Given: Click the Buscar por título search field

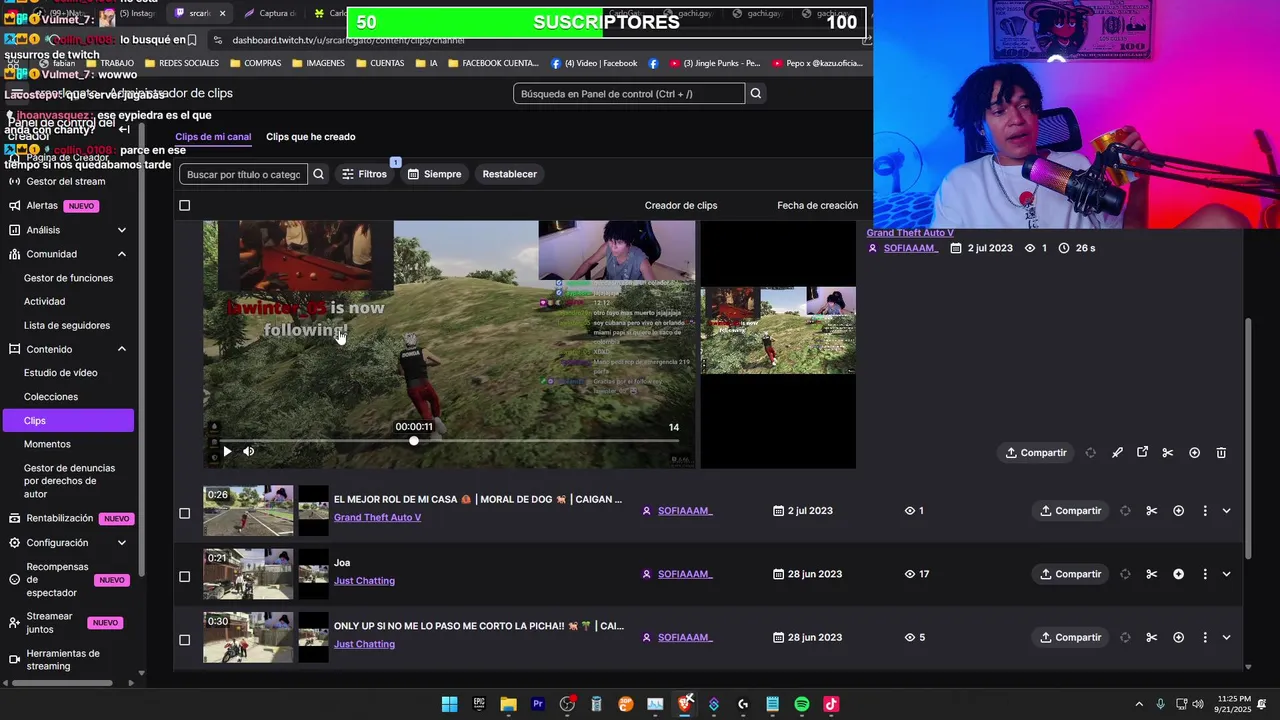Looking at the screenshot, I should pyautogui.click(x=243, y=174).
